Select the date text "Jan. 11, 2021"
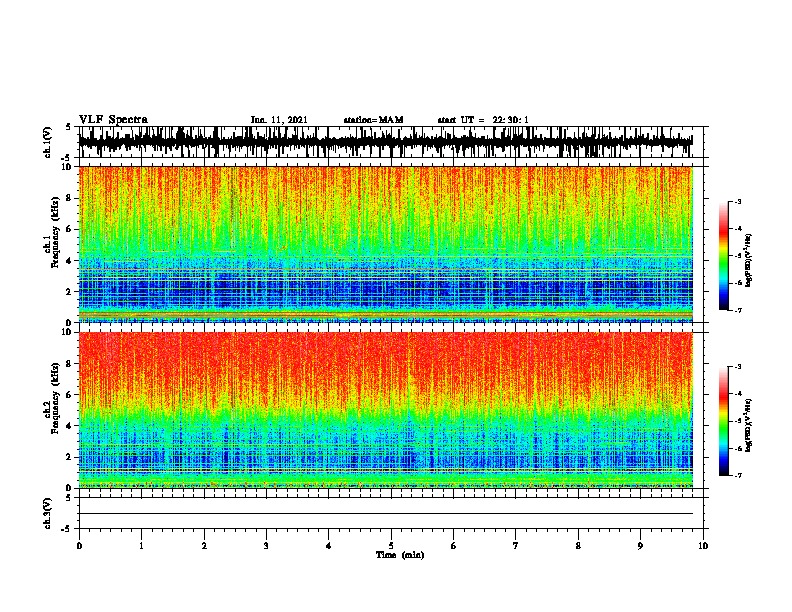The image size is (792, 612). (x=279, y=120)
